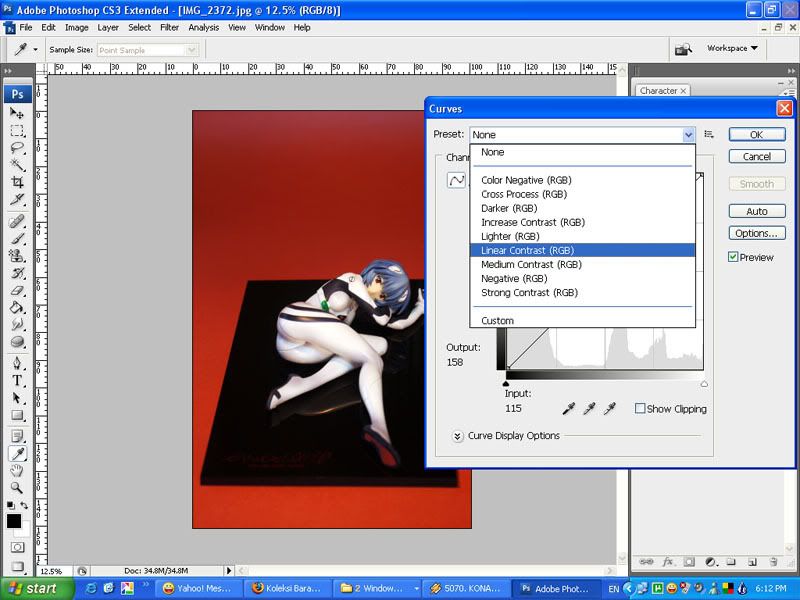The width and height of the screenshot is (800, 600).
Task: Open the Filter menu
Action: [169, 28]
